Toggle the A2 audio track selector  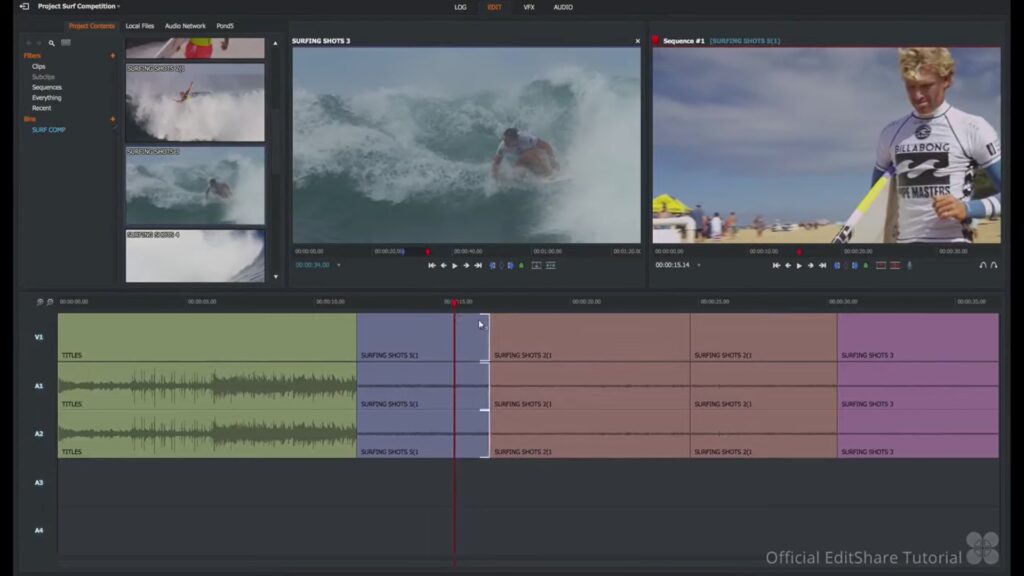pos(40,434)
